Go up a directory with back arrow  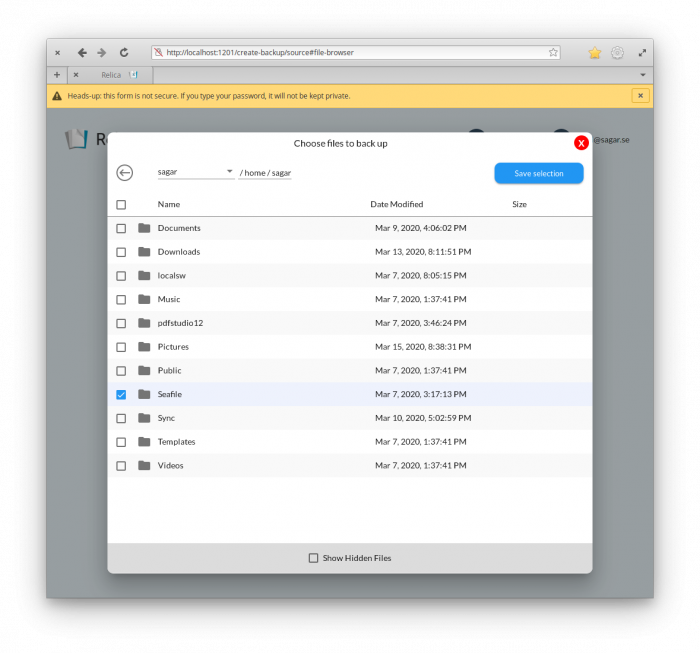click(x=125, y=173)
